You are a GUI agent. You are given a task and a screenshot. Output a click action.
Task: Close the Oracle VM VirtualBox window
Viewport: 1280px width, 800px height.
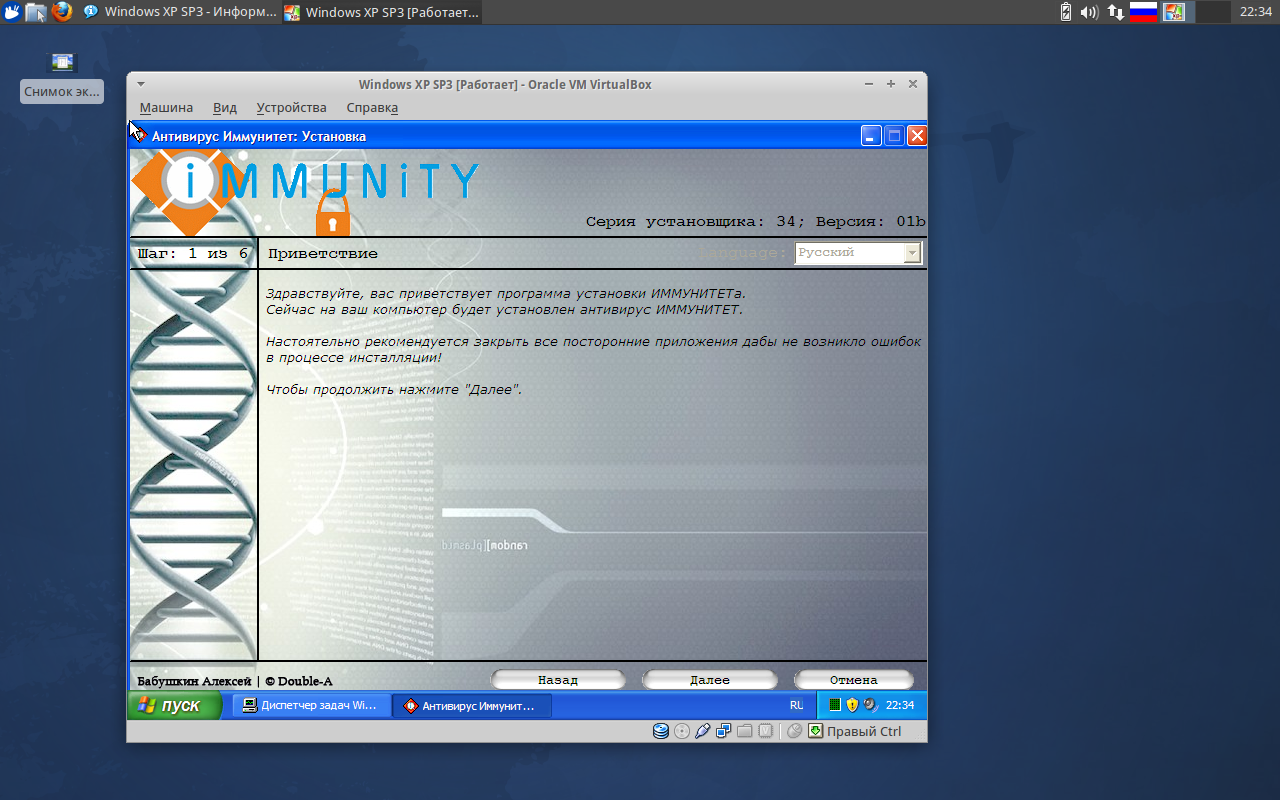point(913,84)
